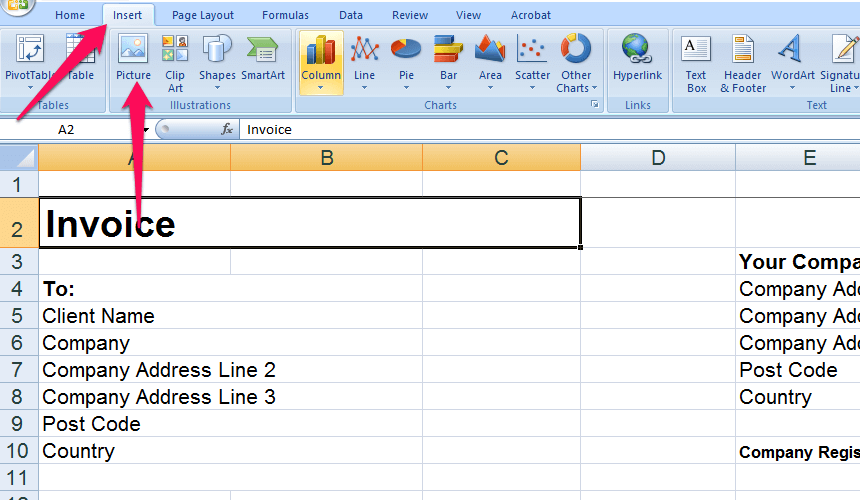Open the Formulas tab

coord(285,15)
